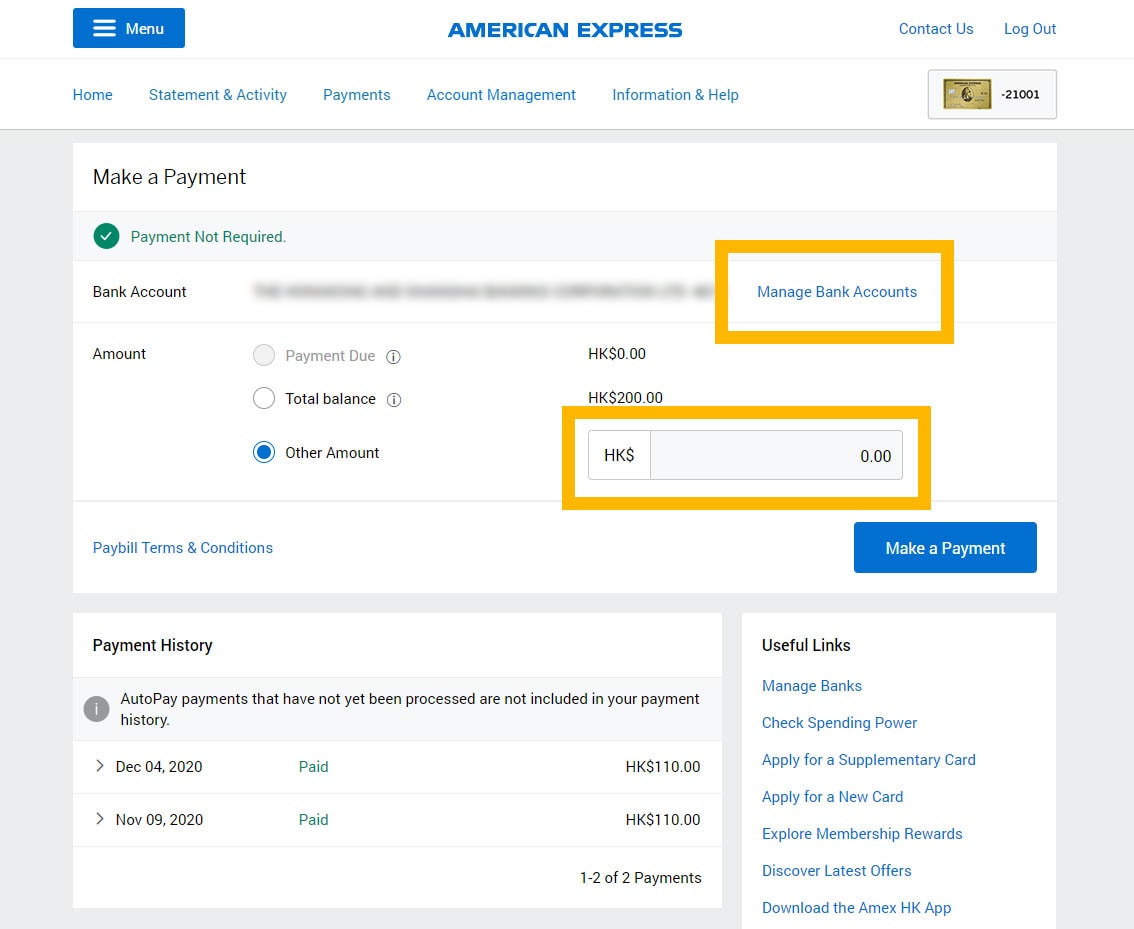
Task: Open the Information & Help menu
Action: pyautogui.click(x=675, y=95)
